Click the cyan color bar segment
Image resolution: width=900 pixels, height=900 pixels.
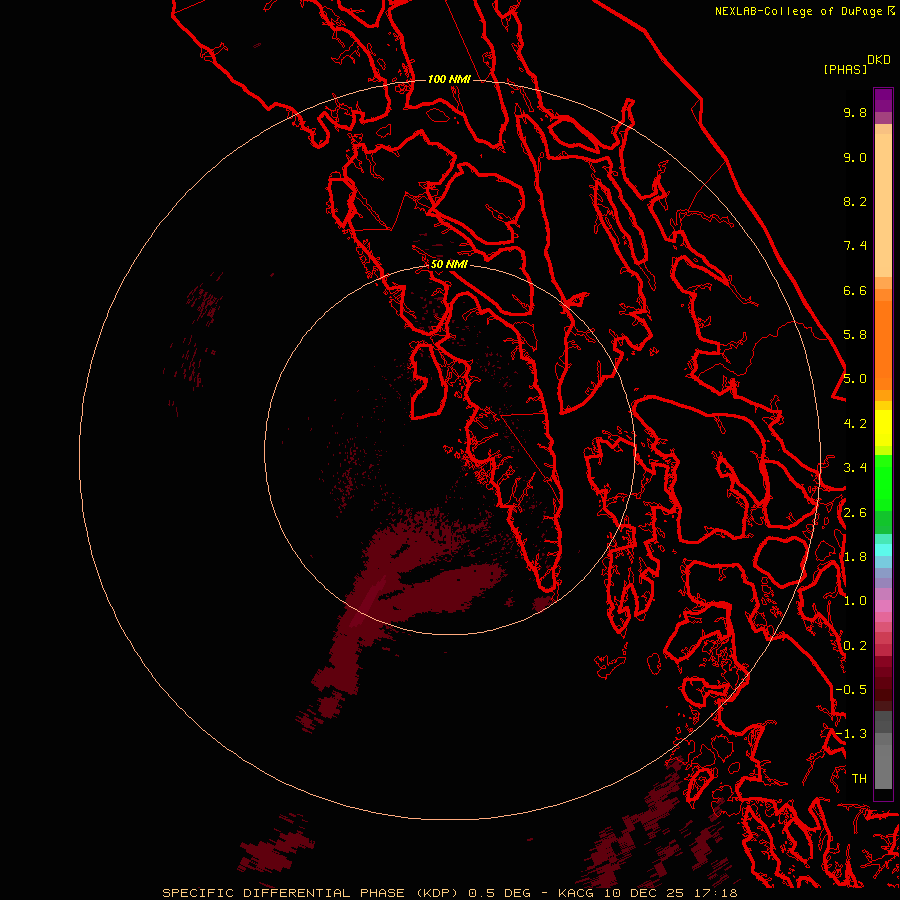coord(883,550)
